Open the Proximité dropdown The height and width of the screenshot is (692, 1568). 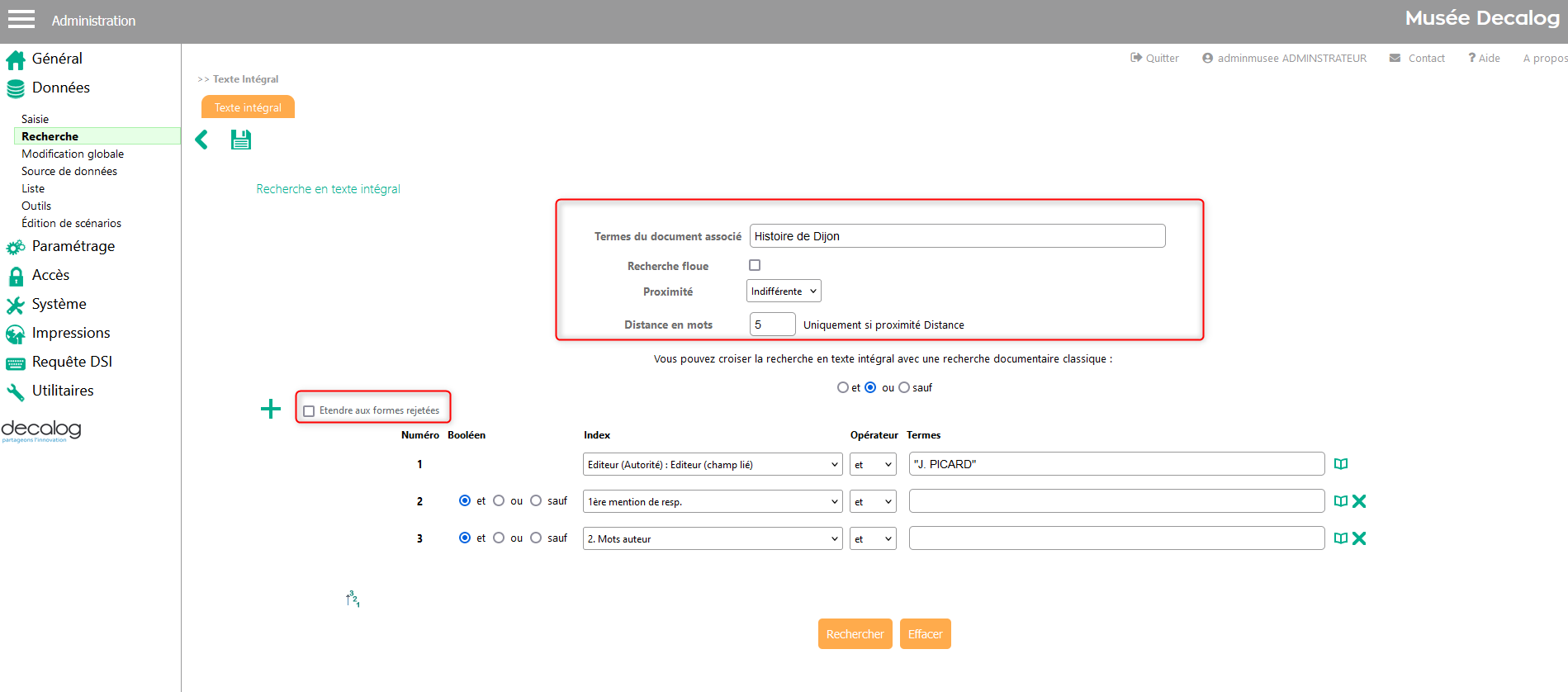coord(784,291)
